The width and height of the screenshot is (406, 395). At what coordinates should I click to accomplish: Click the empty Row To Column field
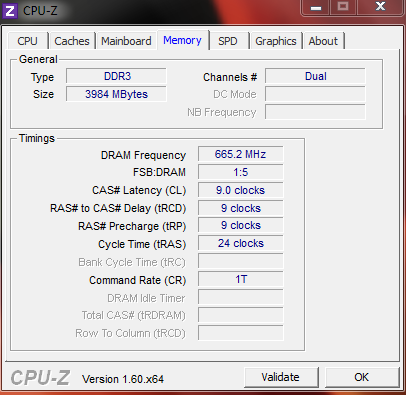[240, 333]
